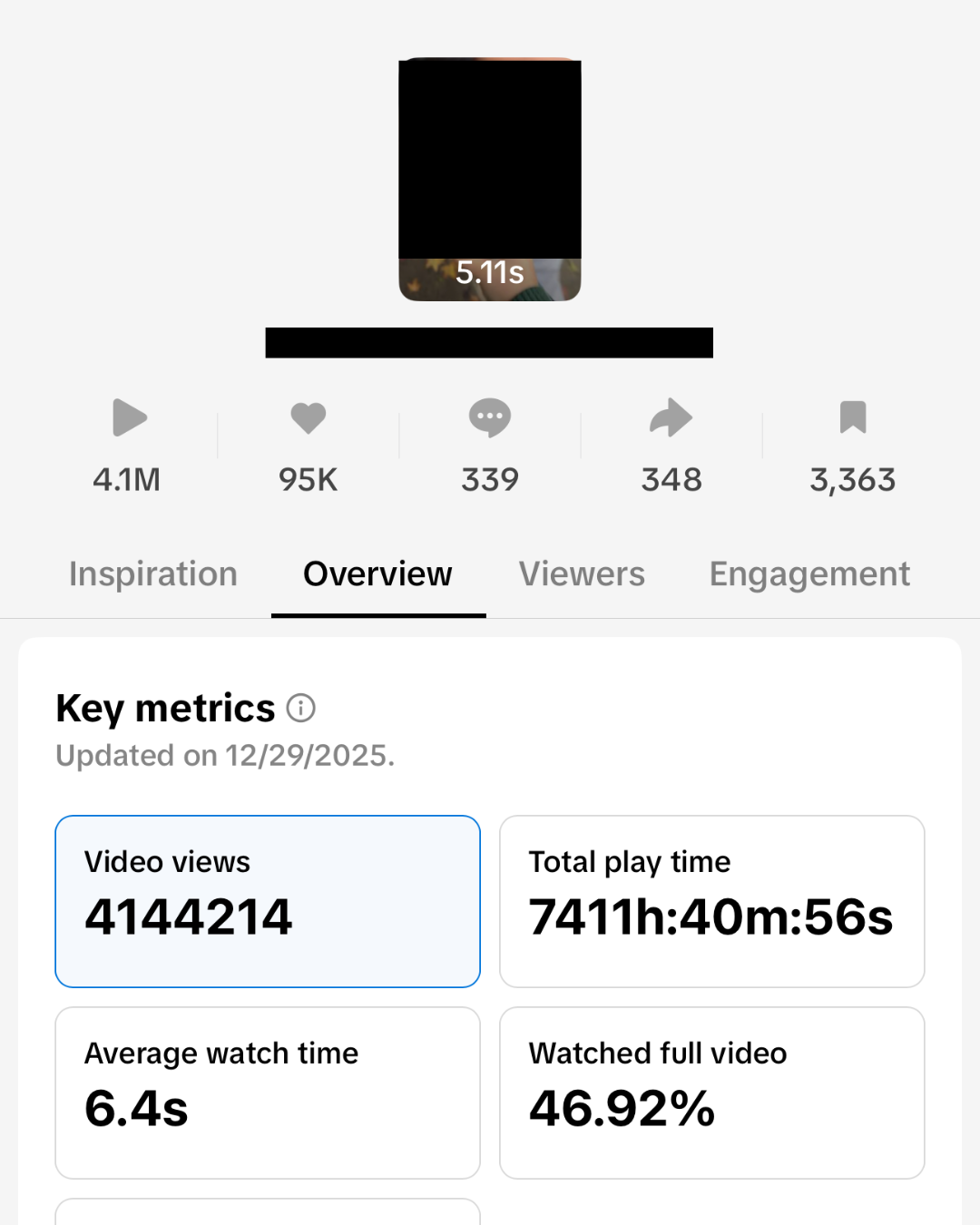Click the comment bubble icon
The width and height of the screenshot is (980, 1225).
point(490,418)
